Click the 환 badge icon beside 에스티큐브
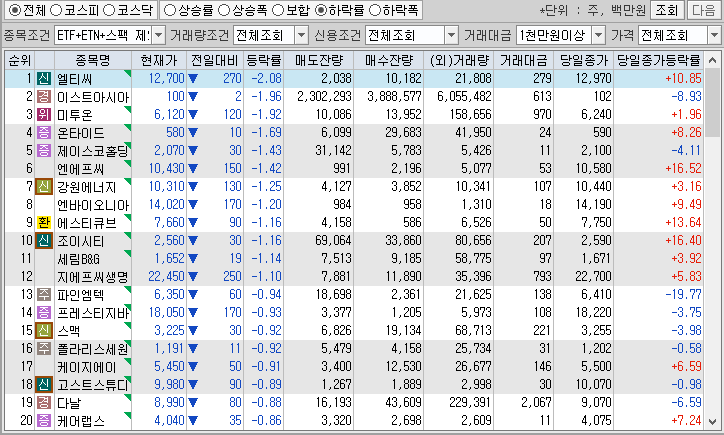This screenshot has width=724, height=435. coord(44,223)
